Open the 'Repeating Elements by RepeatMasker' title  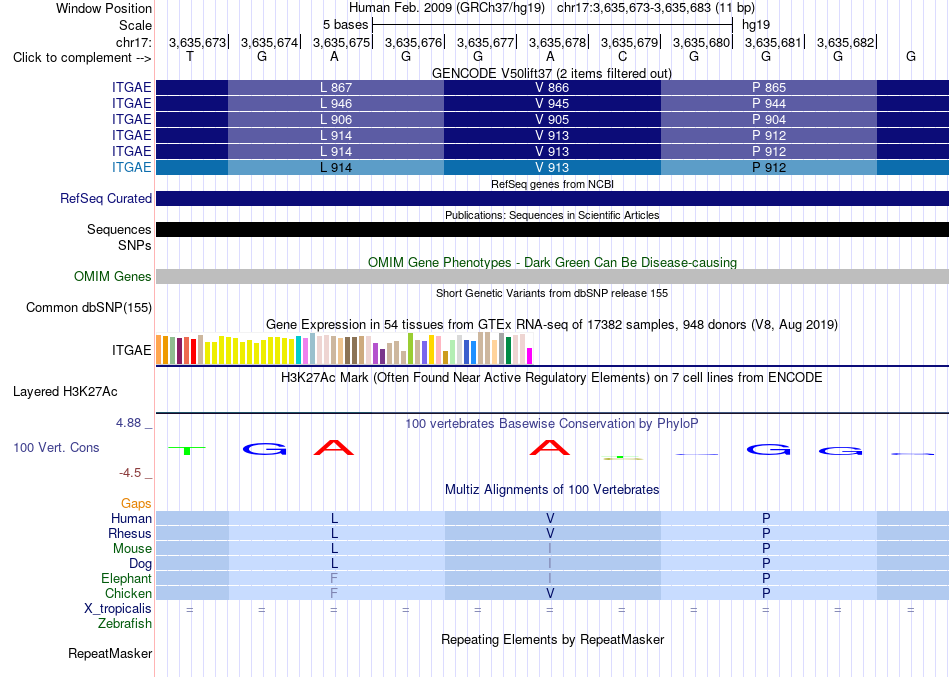pyautogui.click(x=553, y=639)
